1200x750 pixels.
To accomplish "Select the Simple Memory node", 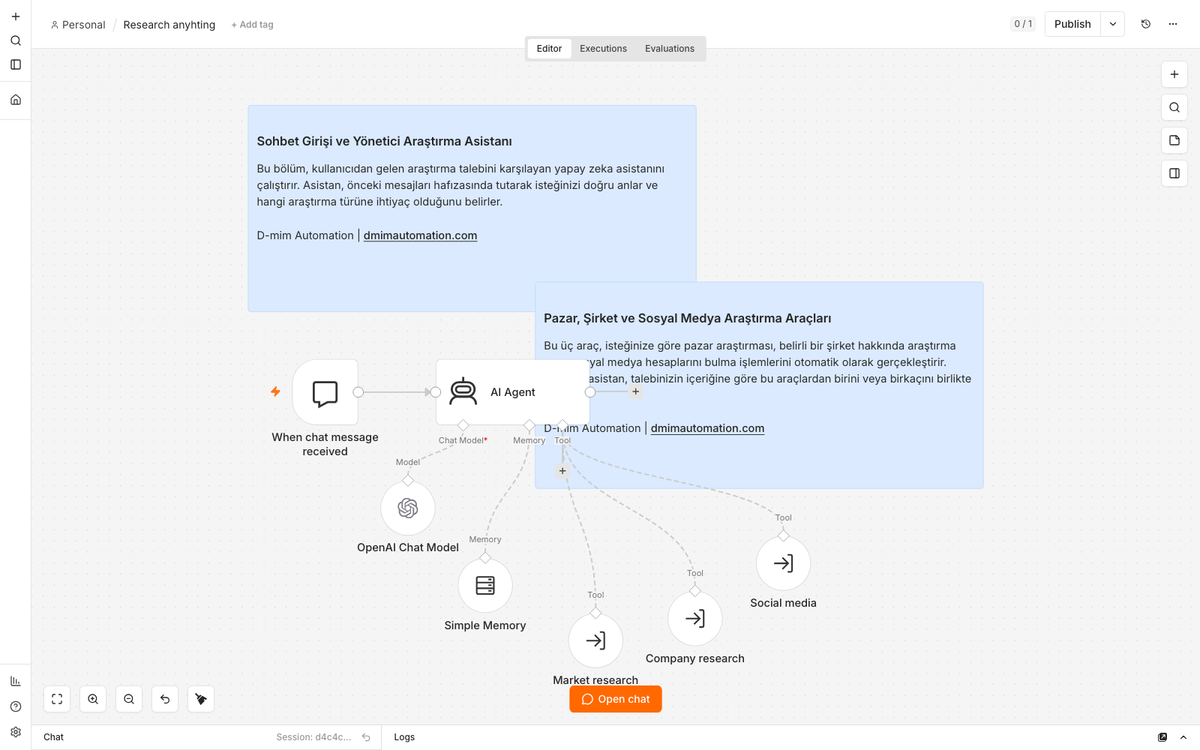I will (x=485, y=585).
